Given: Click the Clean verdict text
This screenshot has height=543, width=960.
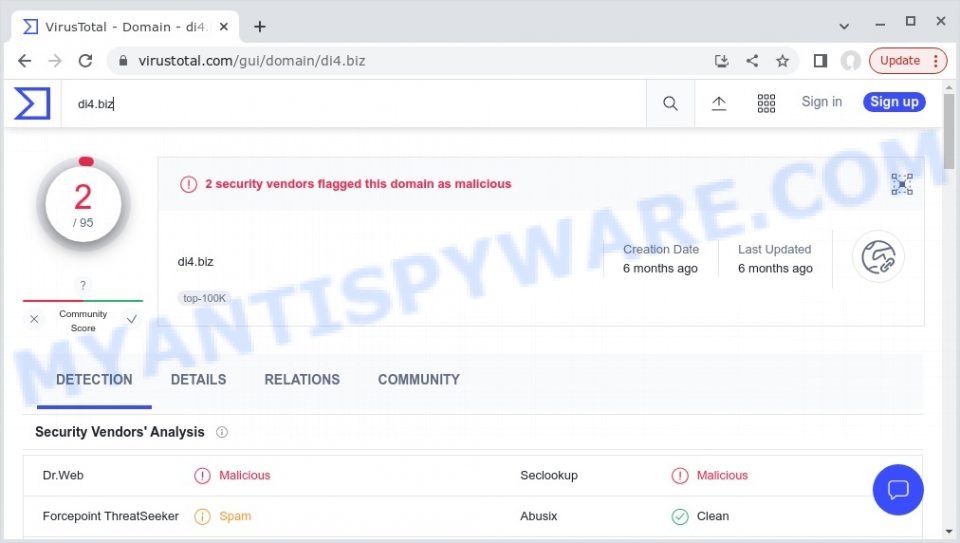Looking at the screenshot, I should click(x=713, y=517).
